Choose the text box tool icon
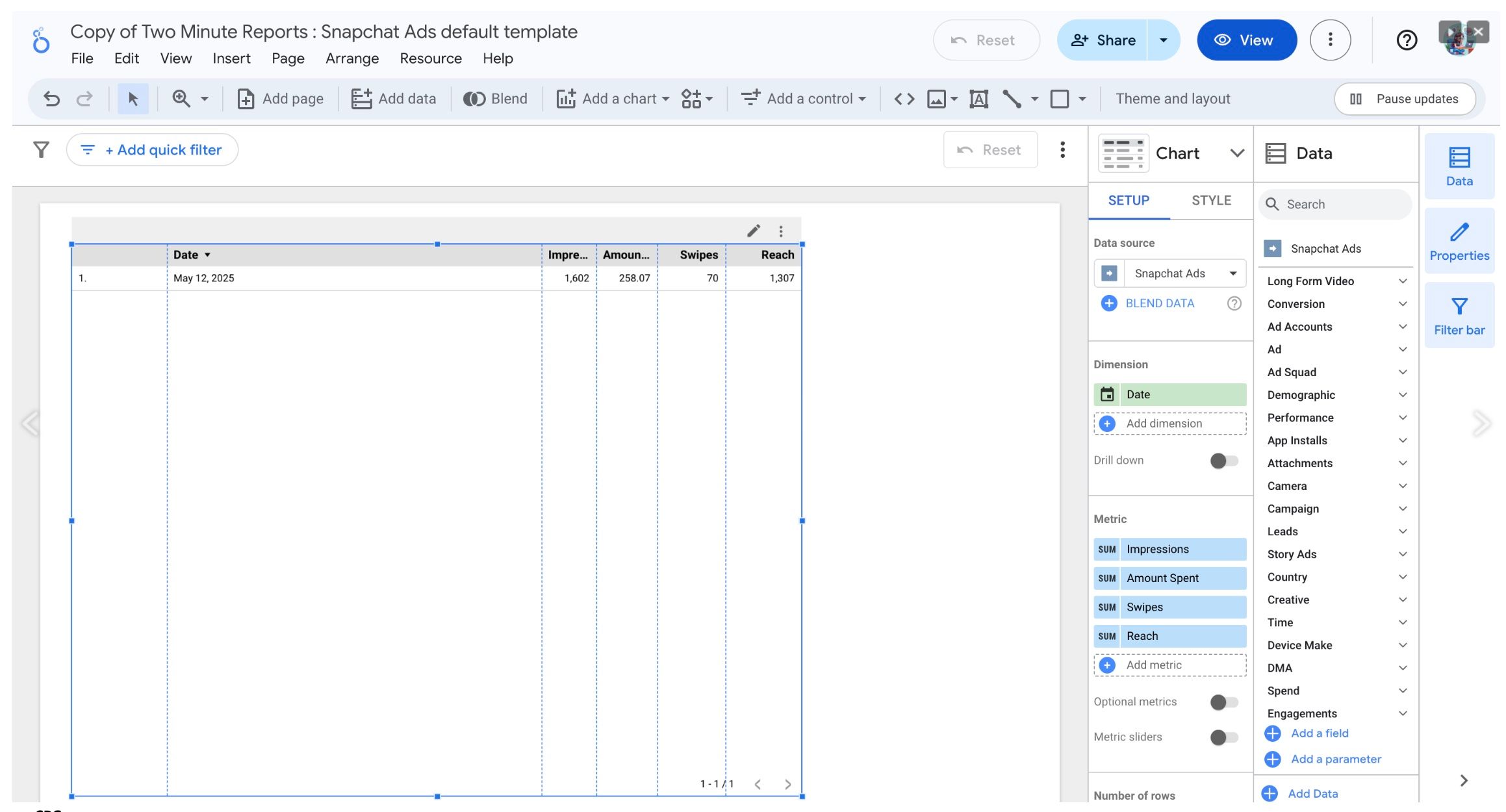1506x812 pixels. [x=978, y=99]
